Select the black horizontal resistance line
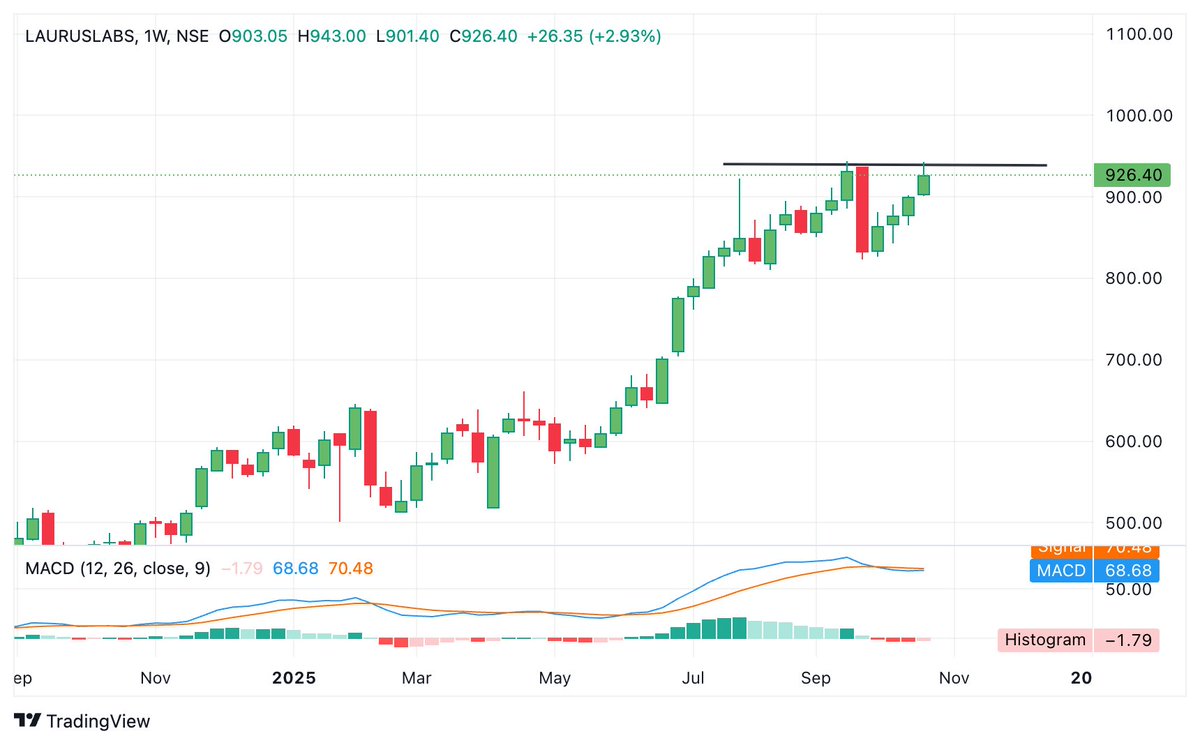 tap(885, 164)
